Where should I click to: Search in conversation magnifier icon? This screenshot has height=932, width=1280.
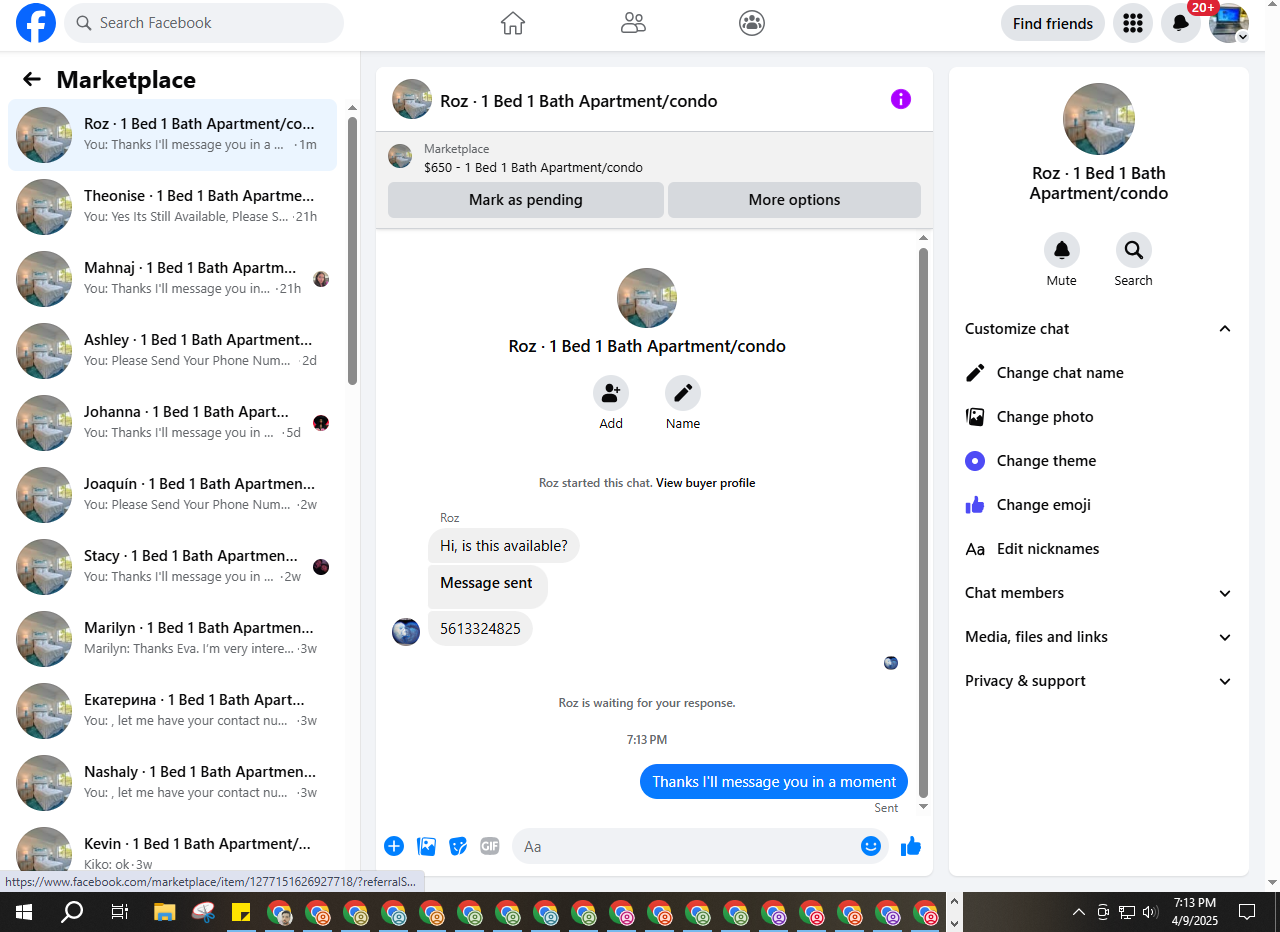point(1134,249)
